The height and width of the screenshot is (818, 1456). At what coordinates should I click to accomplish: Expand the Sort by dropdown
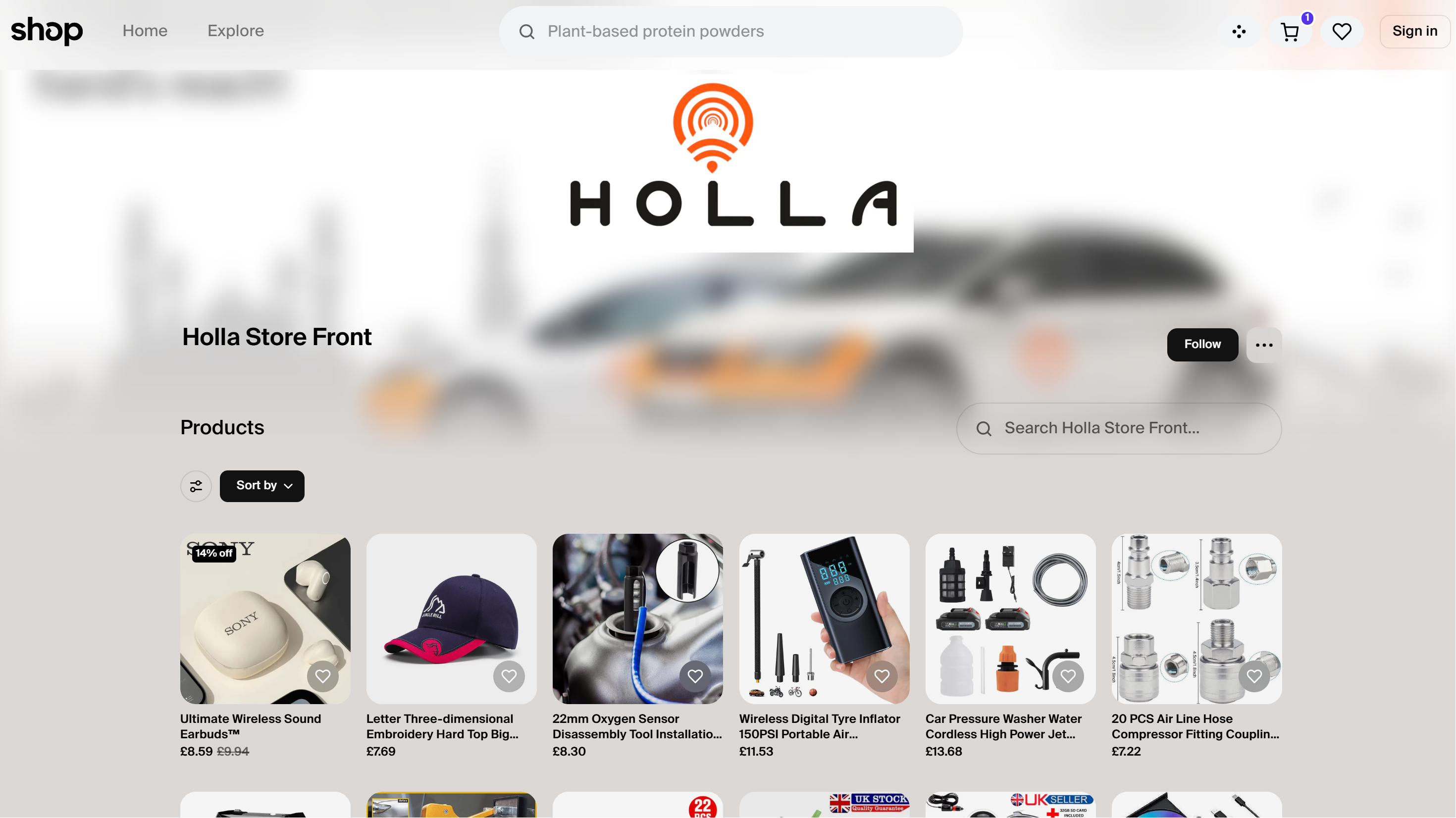pos(262,486)
